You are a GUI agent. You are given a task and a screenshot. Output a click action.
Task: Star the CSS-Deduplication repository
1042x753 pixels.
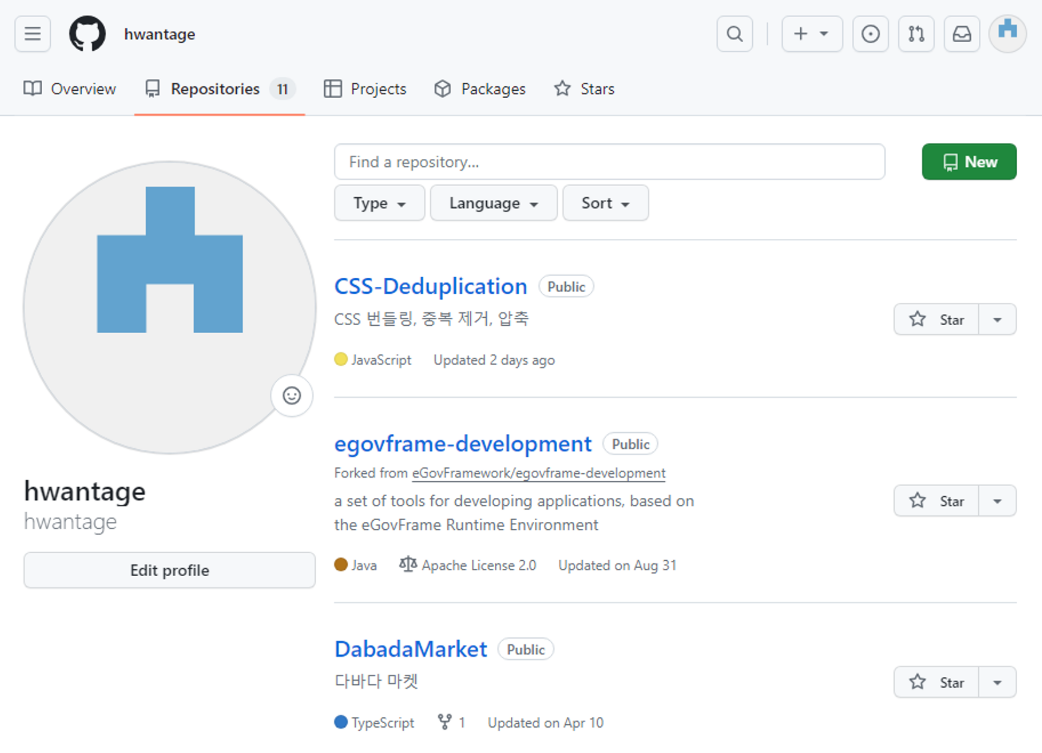pyautogui.click(x=936, y=320)
